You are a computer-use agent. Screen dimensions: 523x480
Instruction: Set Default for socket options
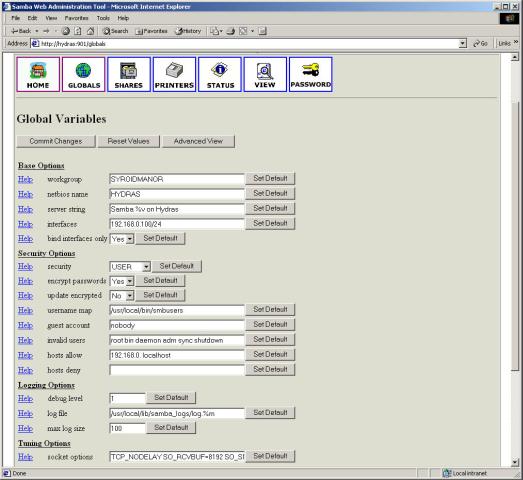pos(270,456)
